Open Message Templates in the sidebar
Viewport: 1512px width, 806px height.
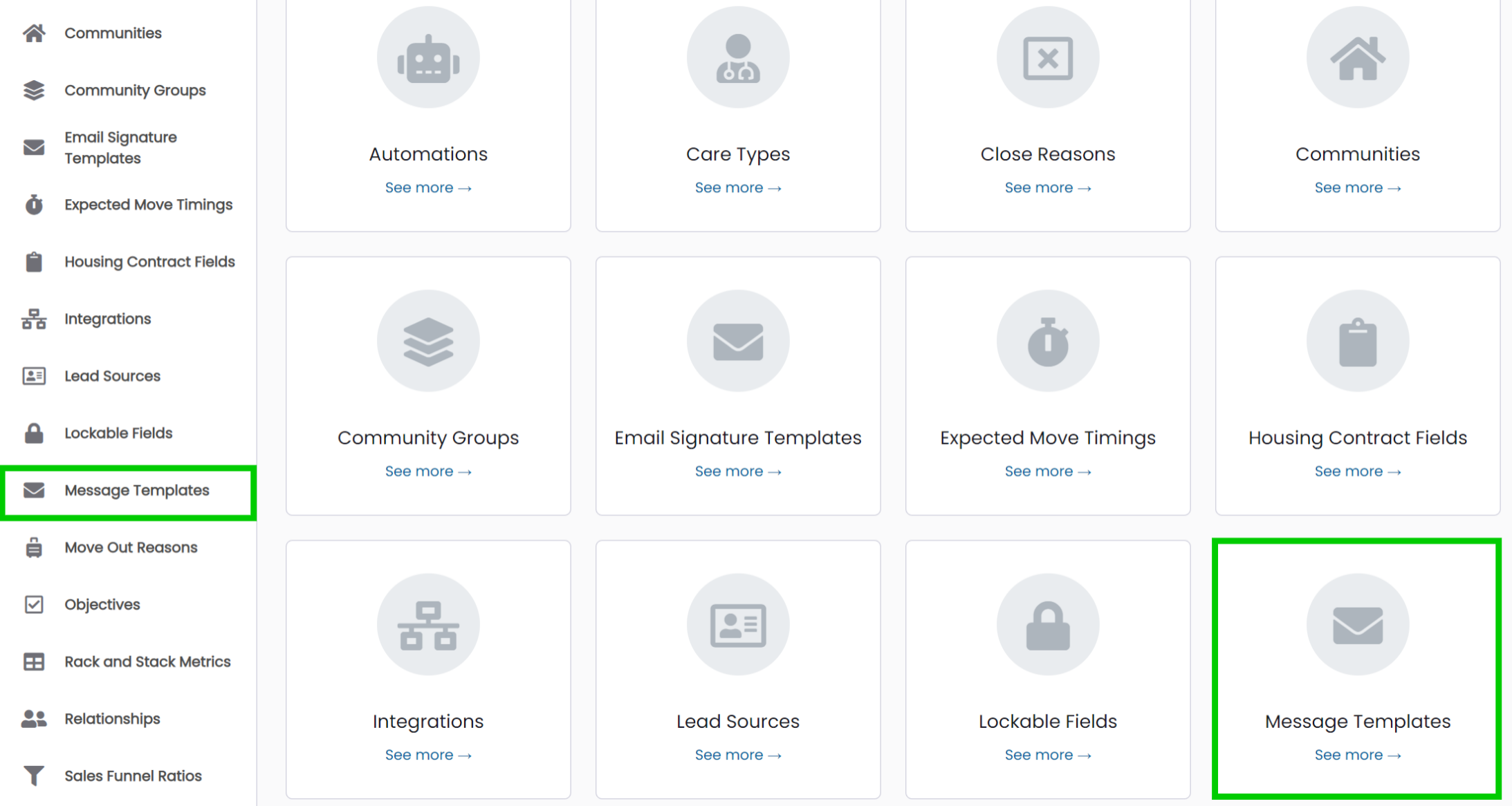click(136, 490)
